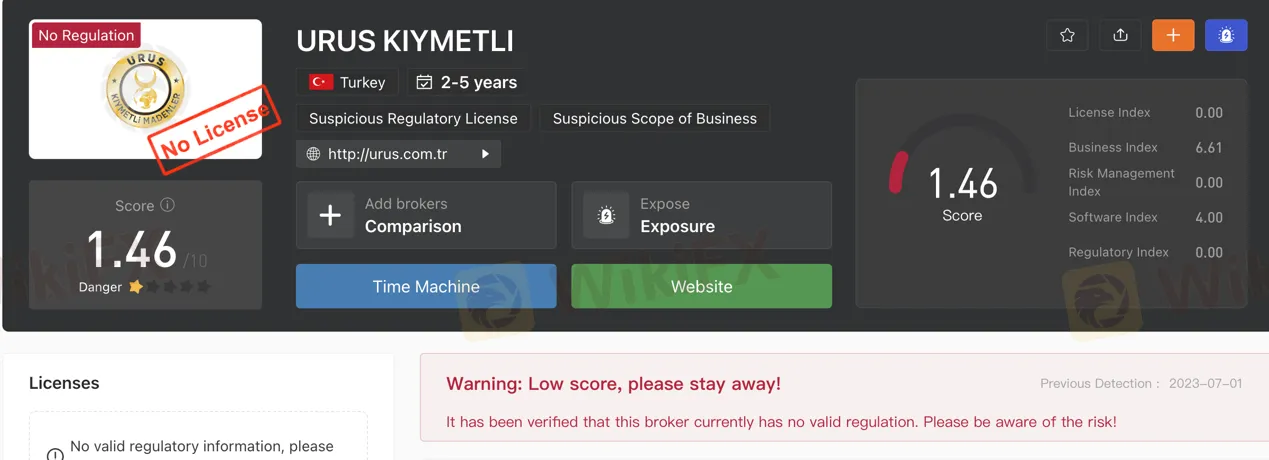Click the Turkey flag icon
Screen dimensions: 1269x460
coord(321,82)
